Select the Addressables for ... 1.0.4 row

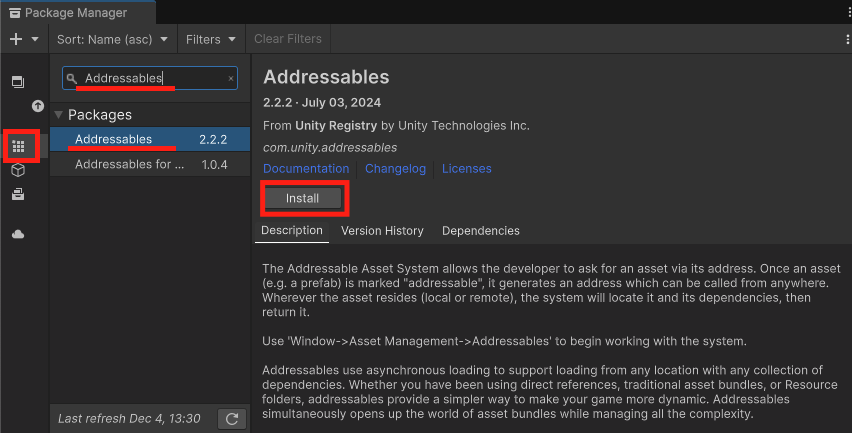tap(150, 164)
